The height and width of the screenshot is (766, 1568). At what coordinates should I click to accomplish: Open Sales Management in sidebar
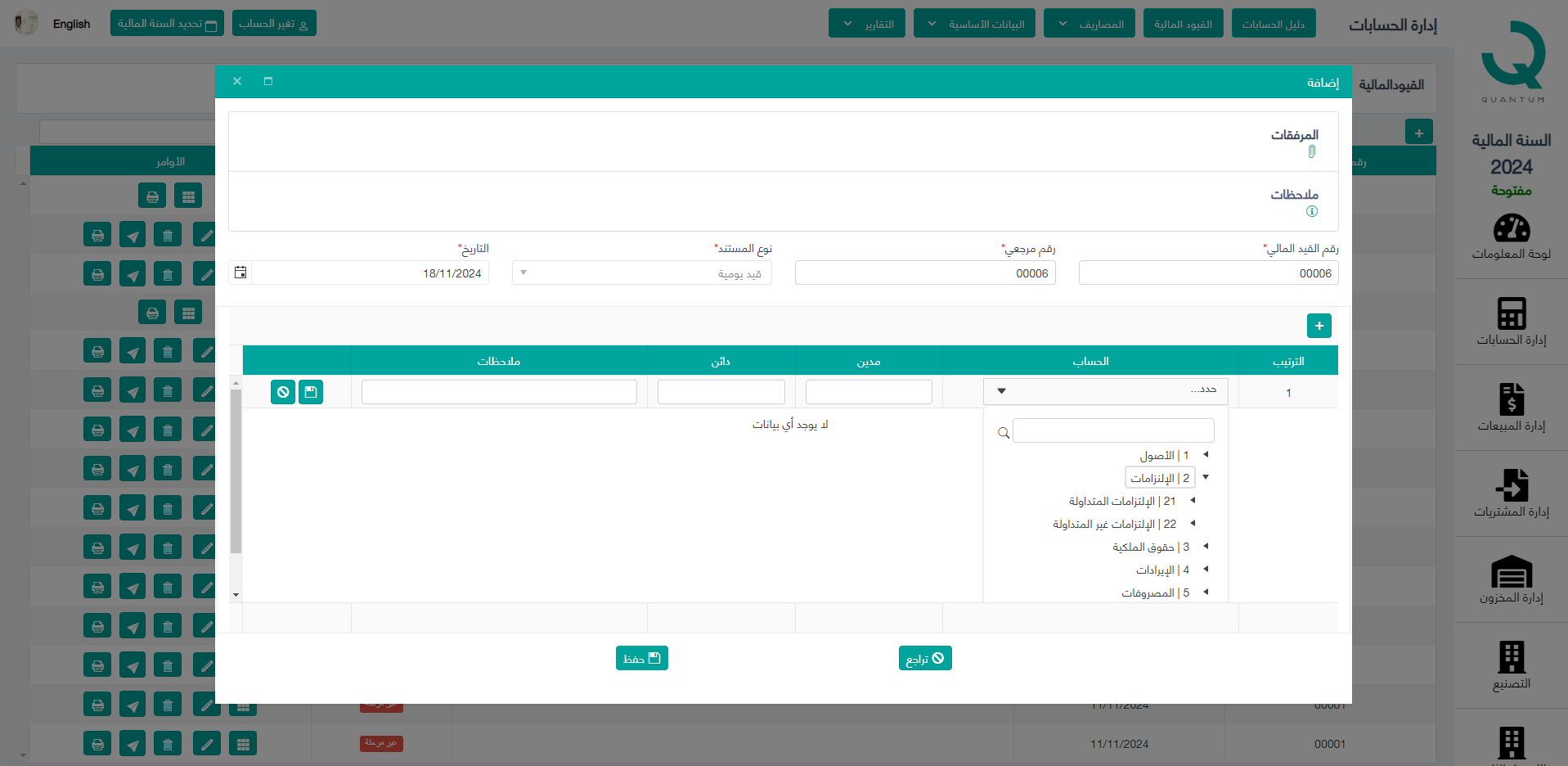click(1511, 407)
